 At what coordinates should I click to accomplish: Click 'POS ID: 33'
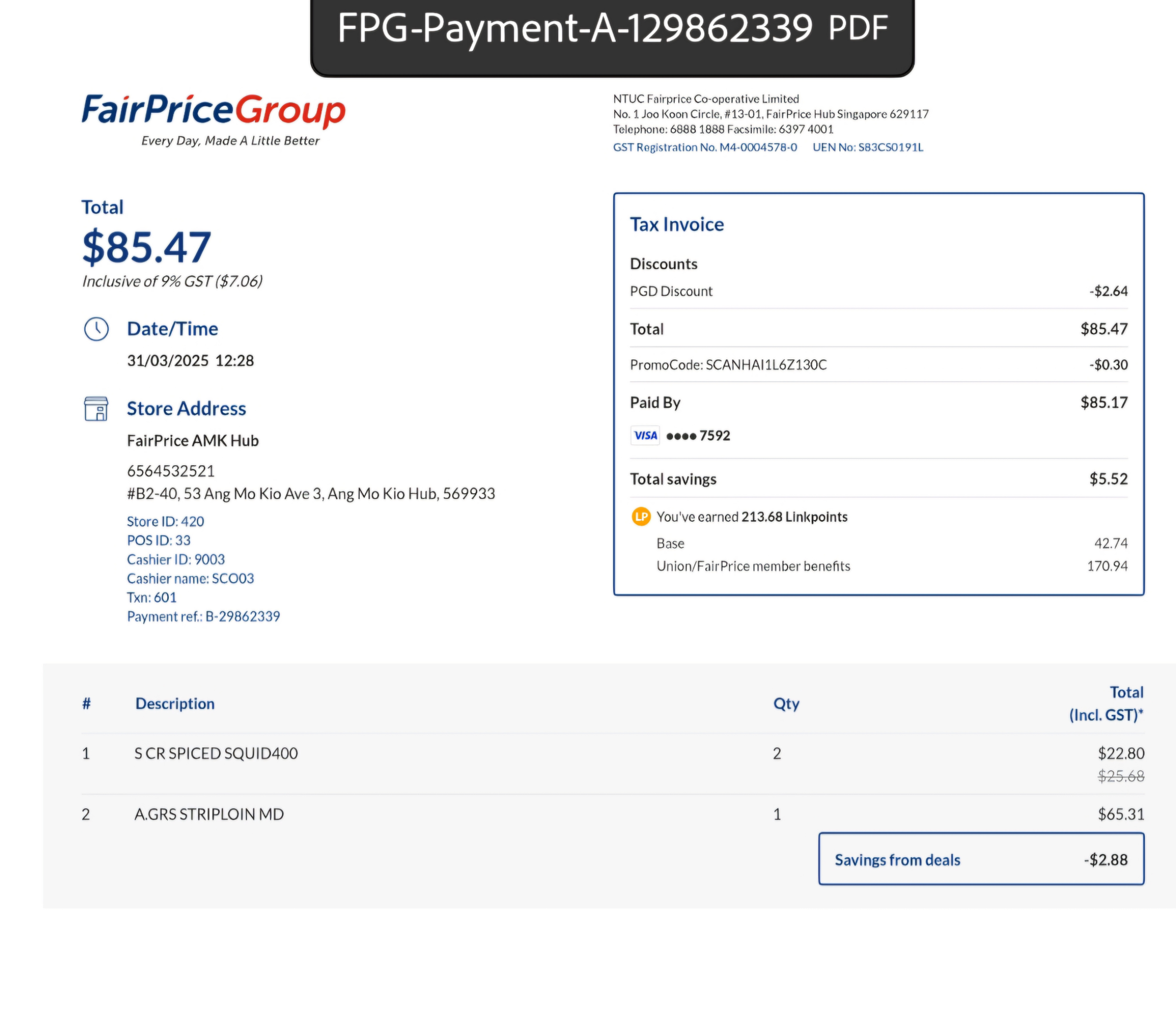click(x=158, y=540)
